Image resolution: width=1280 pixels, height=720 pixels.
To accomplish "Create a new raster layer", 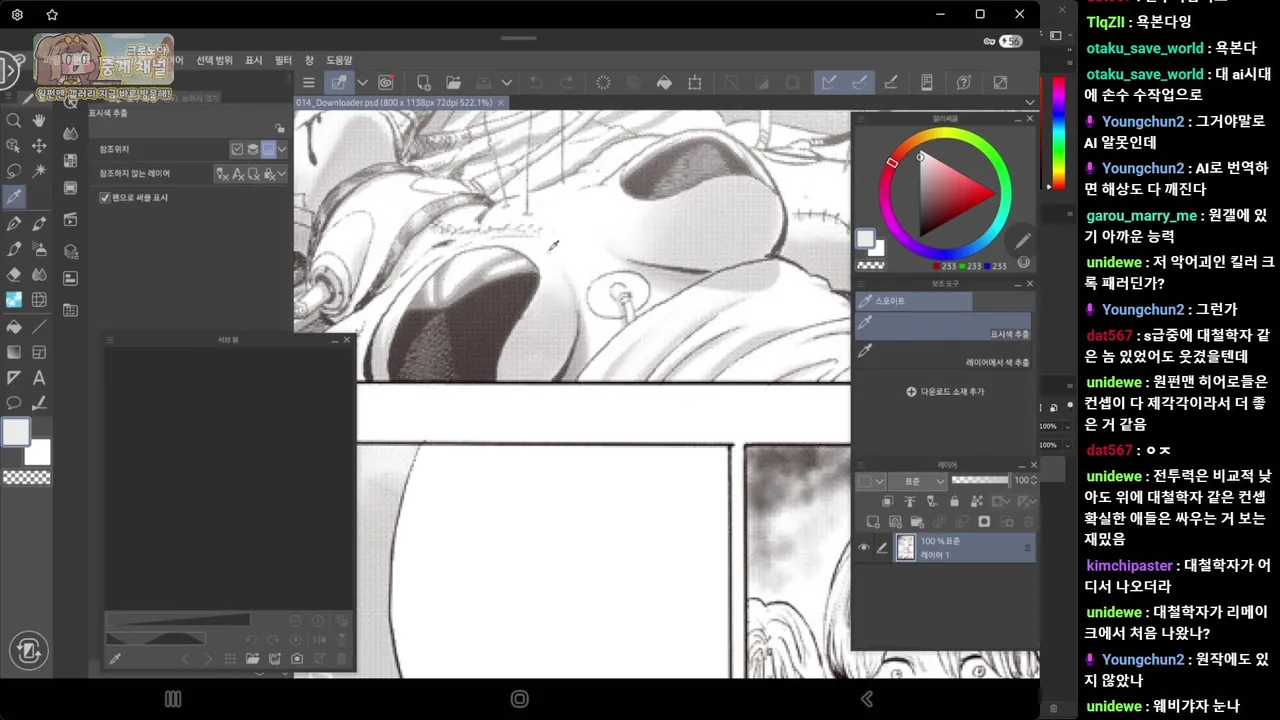I will click(873, 522).
